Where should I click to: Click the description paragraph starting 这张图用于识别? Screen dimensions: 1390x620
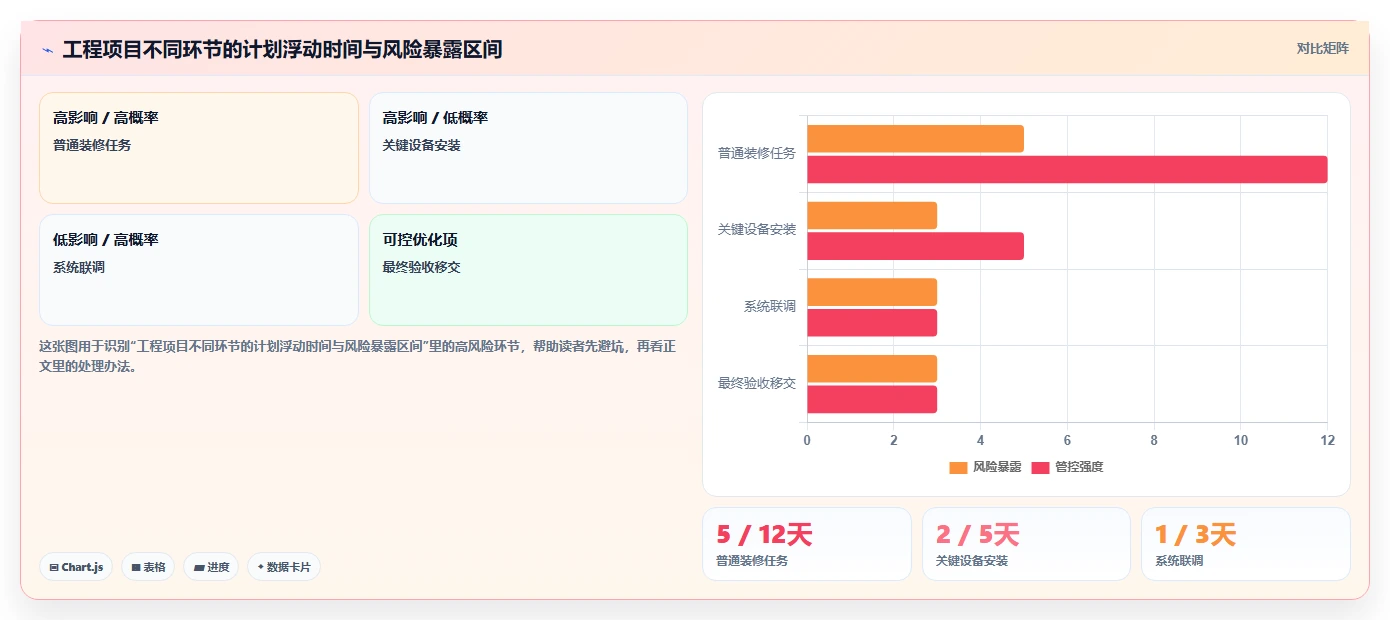click(x=358, y=356)
